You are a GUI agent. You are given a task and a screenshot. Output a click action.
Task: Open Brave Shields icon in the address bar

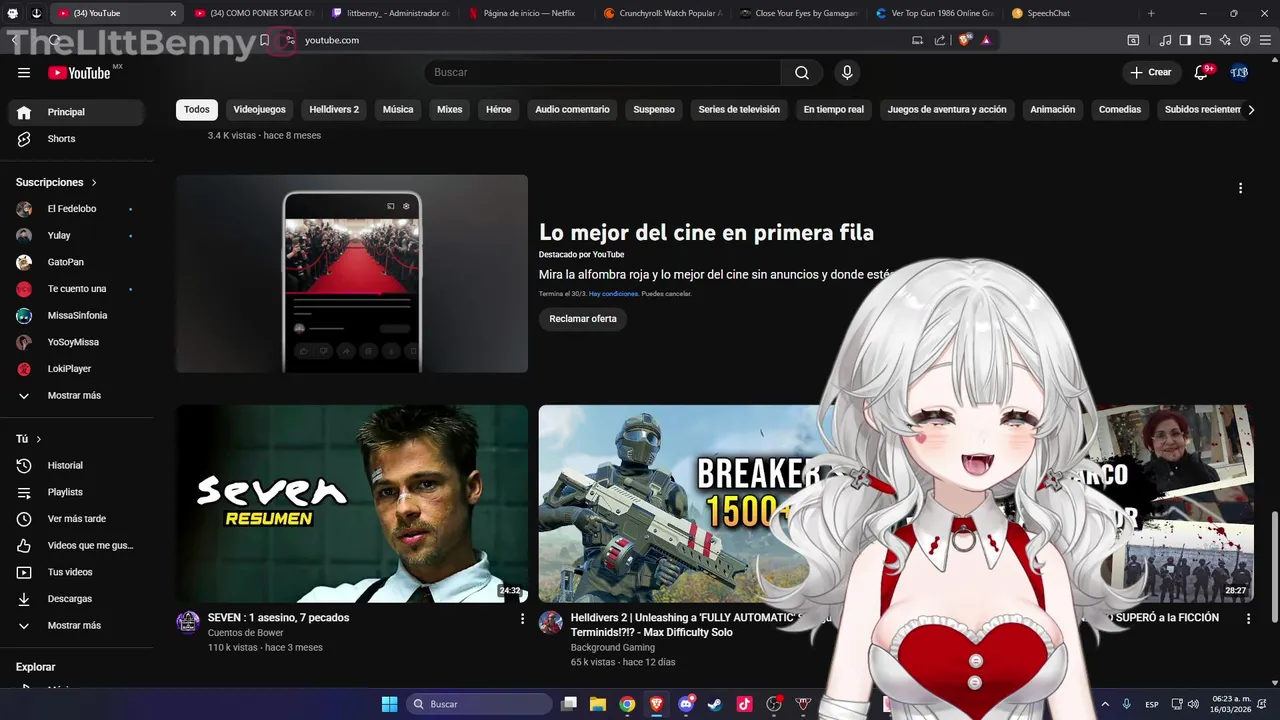pyautogui.click(x=964, y=40)
